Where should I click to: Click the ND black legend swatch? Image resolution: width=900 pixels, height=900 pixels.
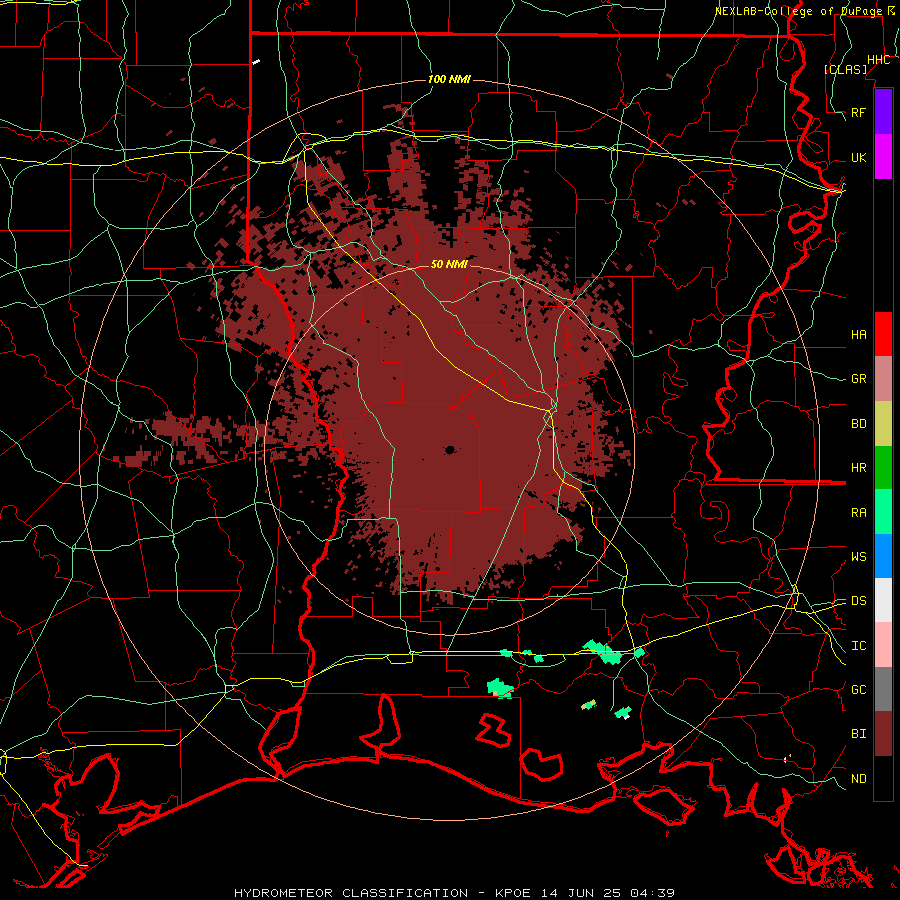[x=883, y=778]
